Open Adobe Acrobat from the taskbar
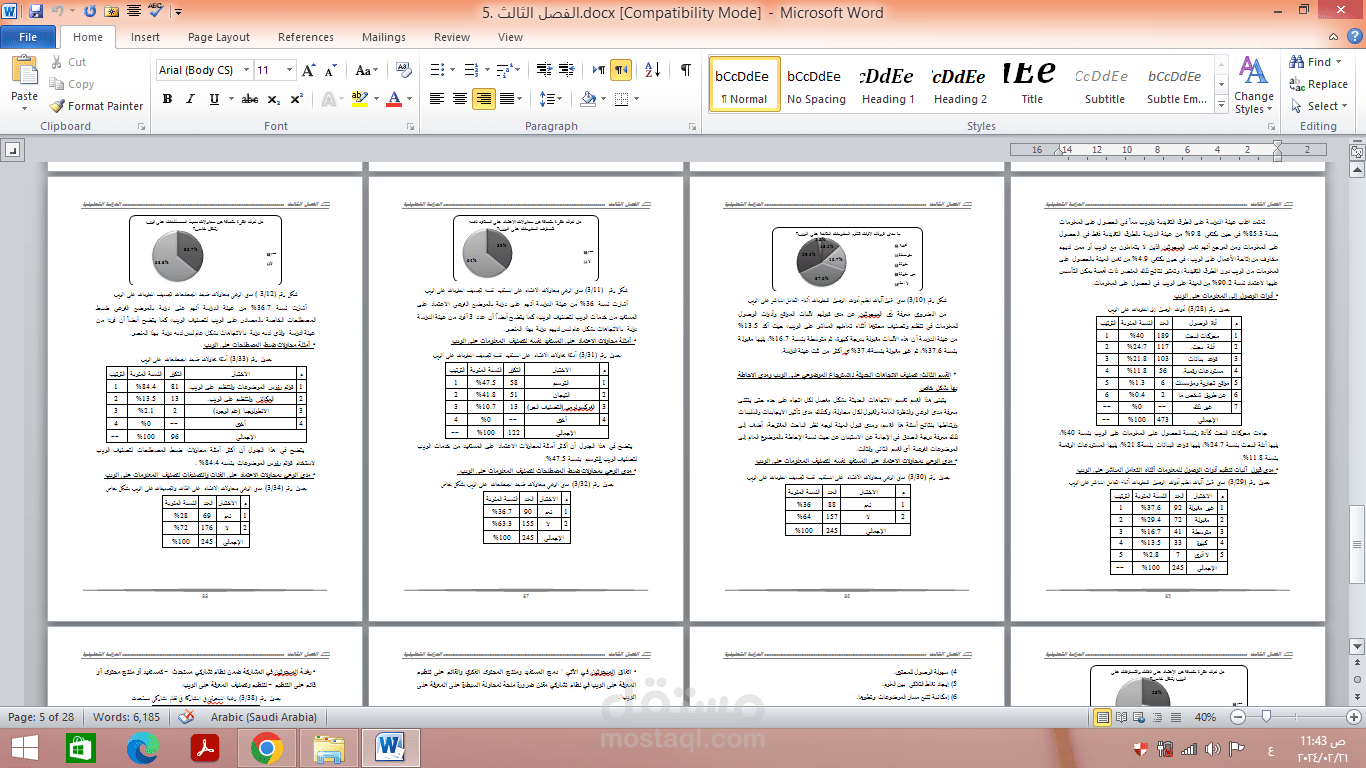 [x=205, y=747]
